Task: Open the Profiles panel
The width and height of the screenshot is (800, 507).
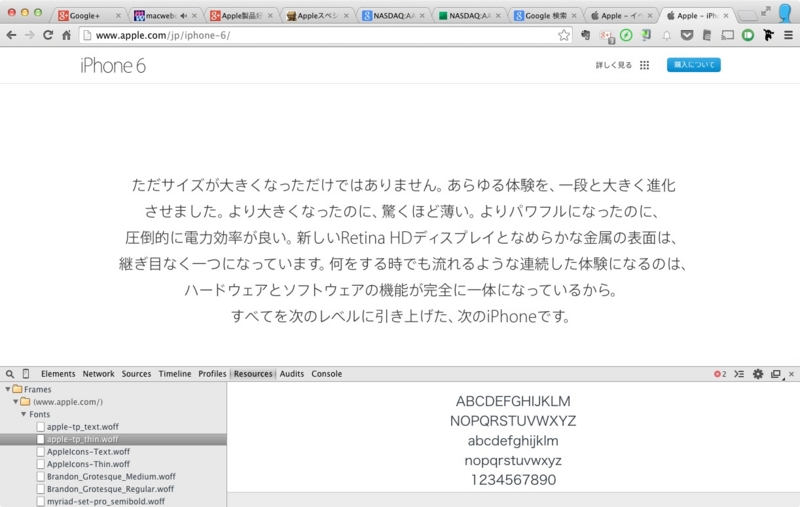Action: pos(212,374)
